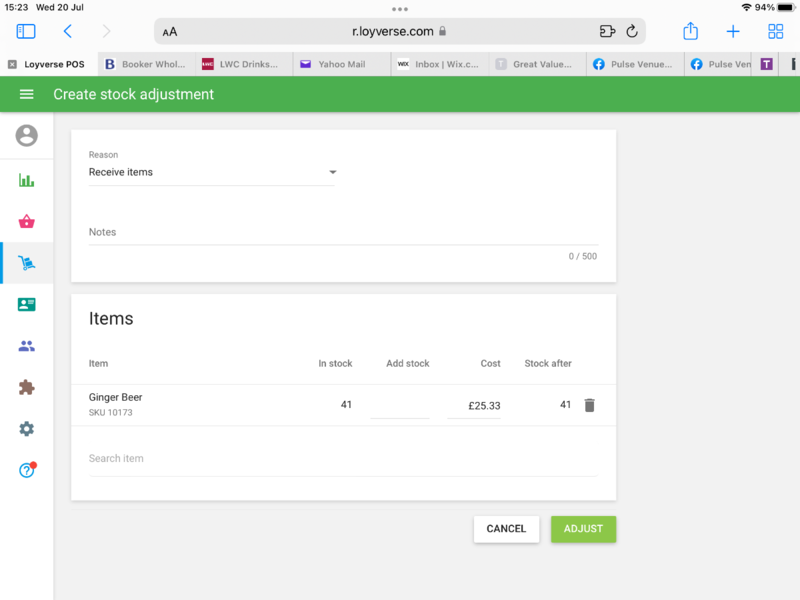Switch to Yahoo Mail tab
This screenshot has width=800, height=600.
click(x=341, y=64)
